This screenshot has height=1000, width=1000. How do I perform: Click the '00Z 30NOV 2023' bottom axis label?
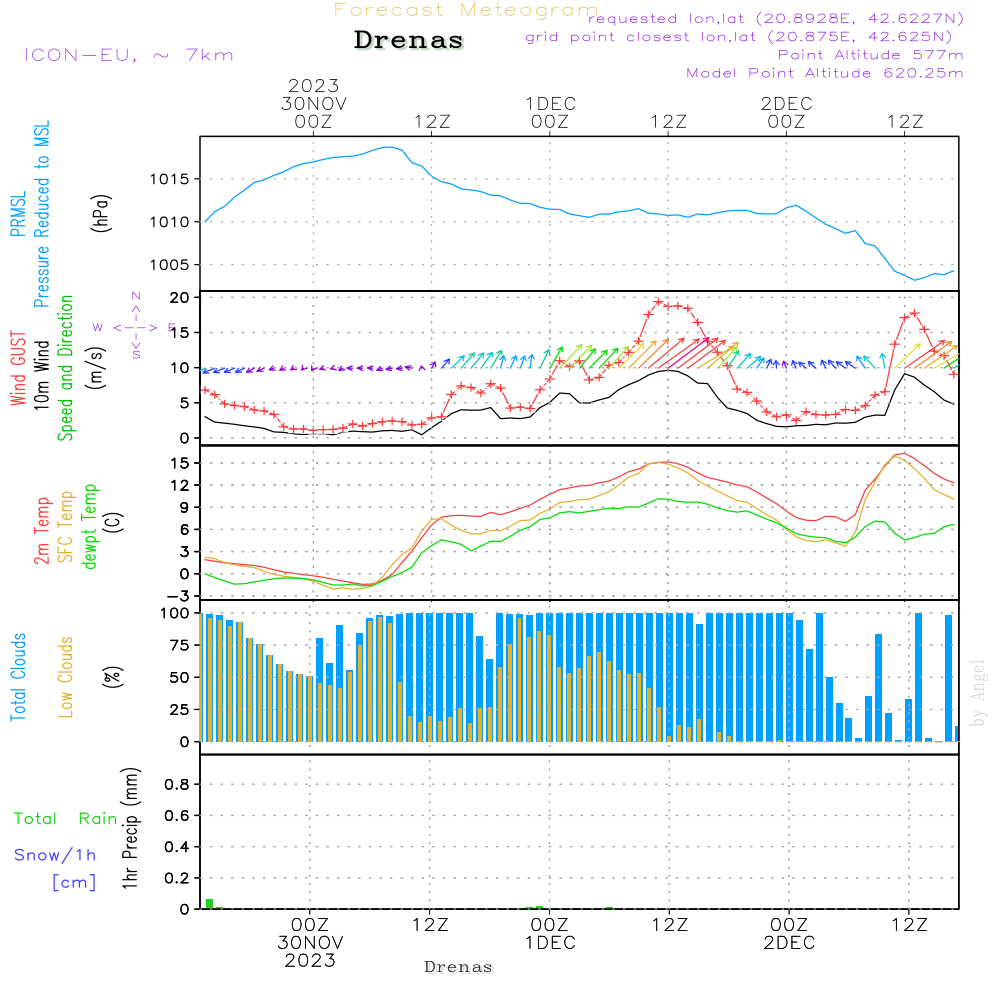310,943
